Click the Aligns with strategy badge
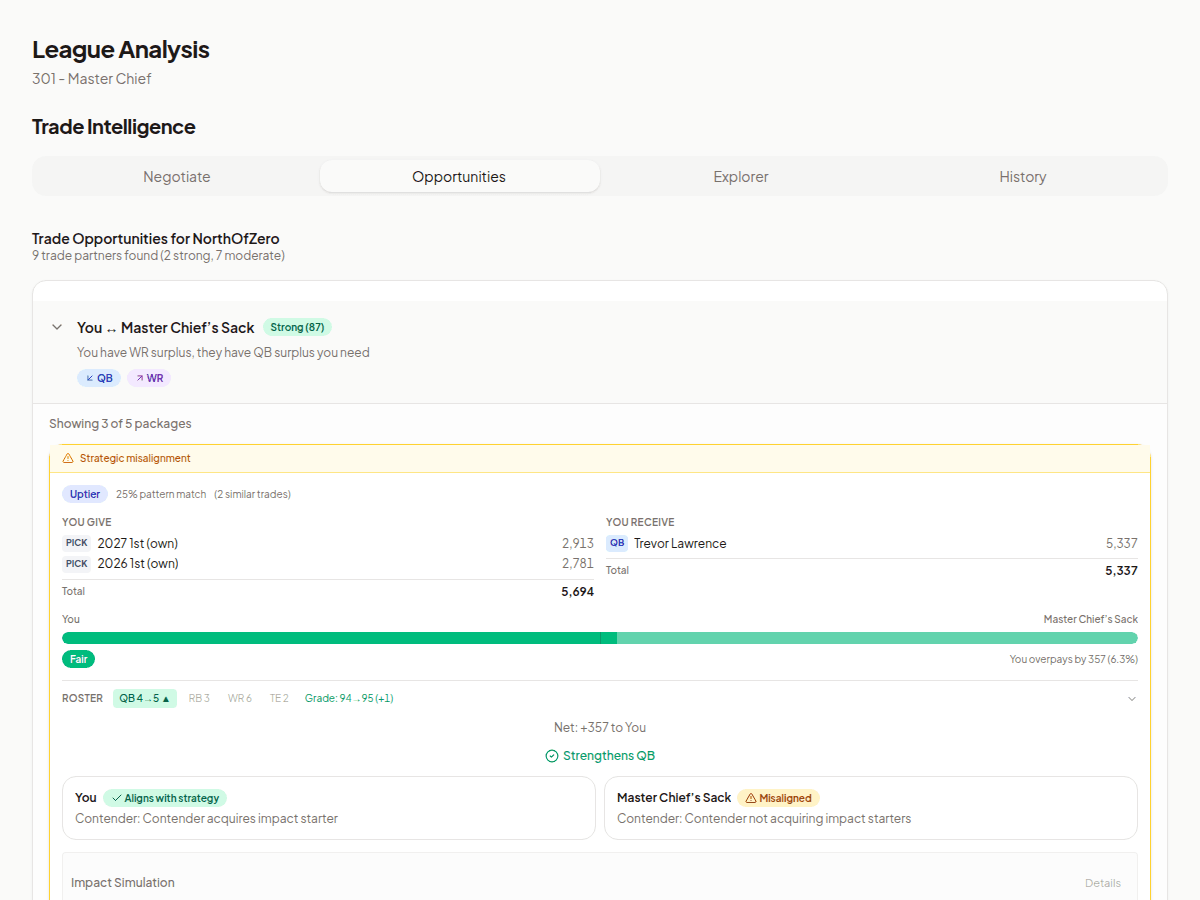This screenshot has width=1200, height=900. click(x=165, y=798)
